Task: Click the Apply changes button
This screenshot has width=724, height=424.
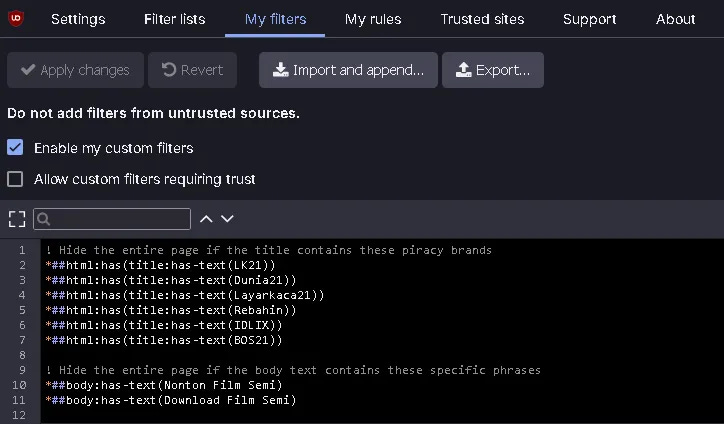Action: [75, 70]
